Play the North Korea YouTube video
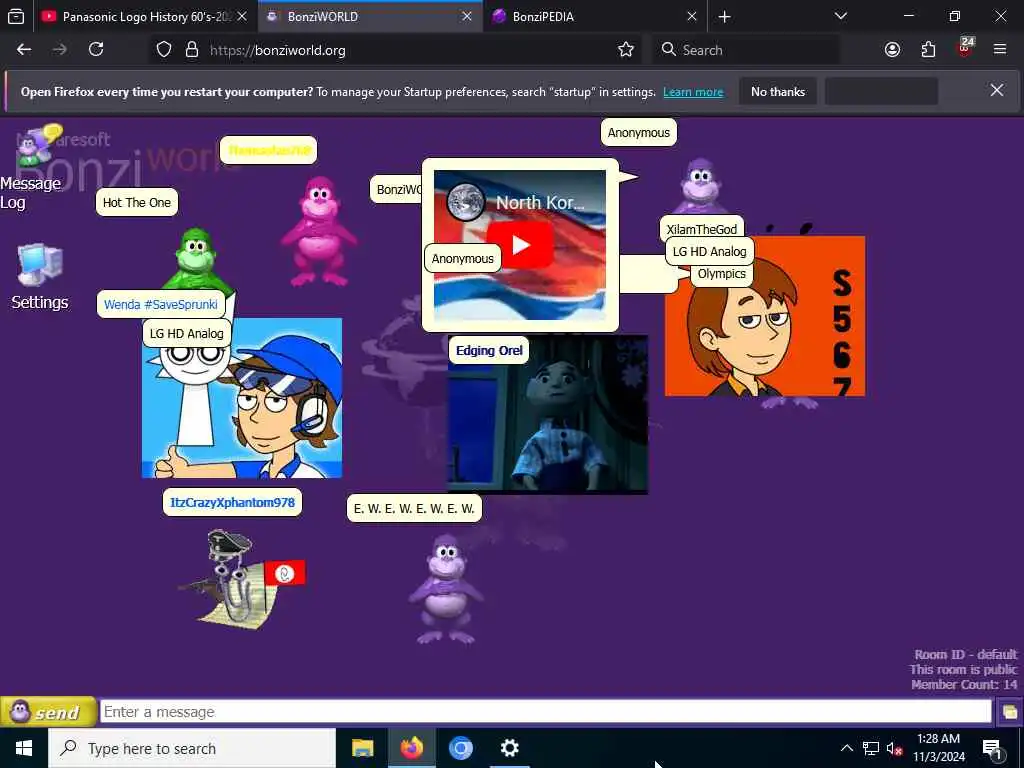Image resolution: width=1024 pixels, height=768 pixels. (x=520, y=245)
